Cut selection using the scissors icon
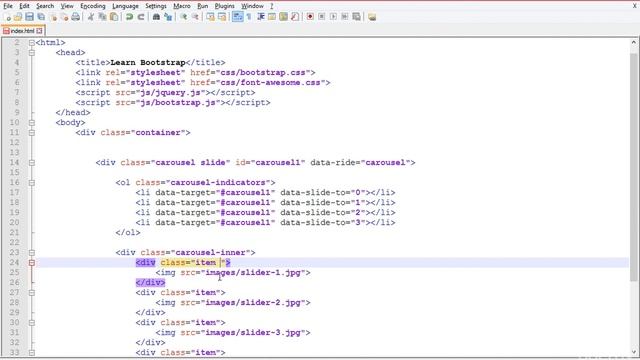This screenshot has height=360, width=640. tap(91, 17)
